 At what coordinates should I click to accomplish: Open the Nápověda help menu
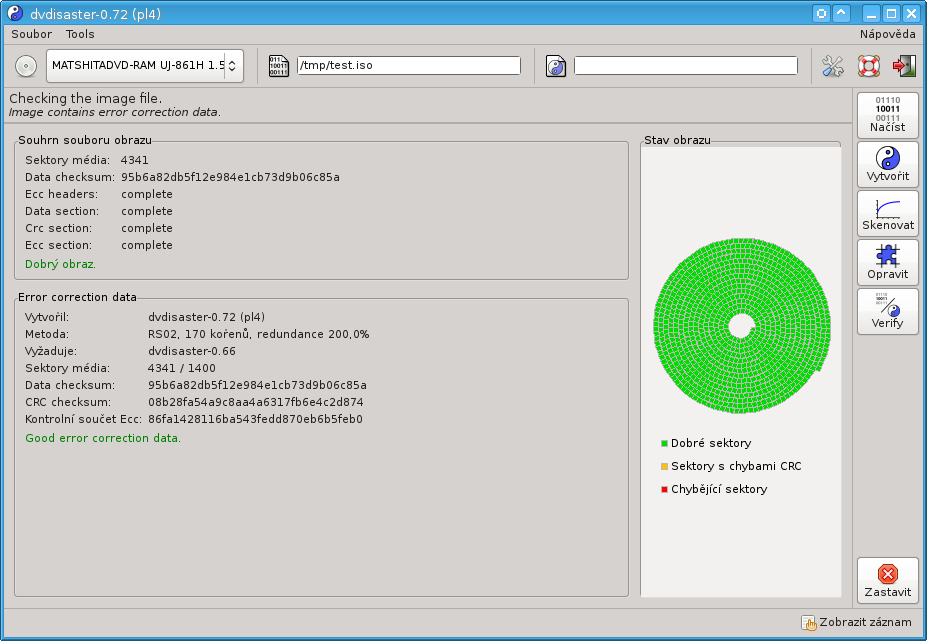(887, 34)
